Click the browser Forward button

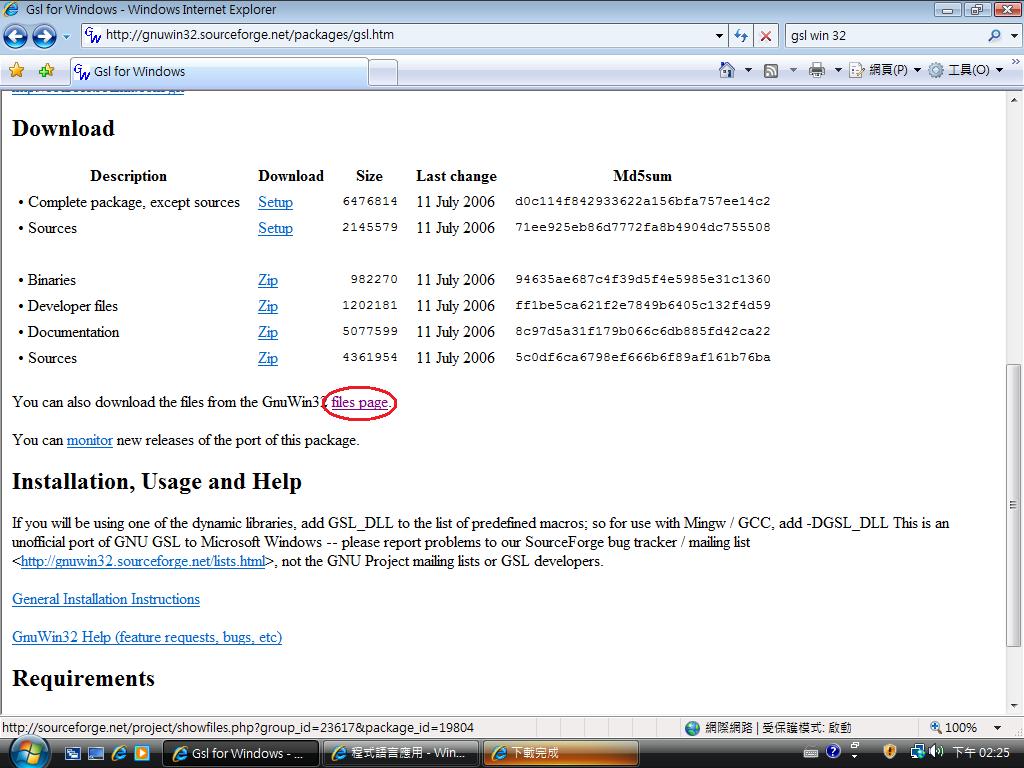tap(44, 37)
